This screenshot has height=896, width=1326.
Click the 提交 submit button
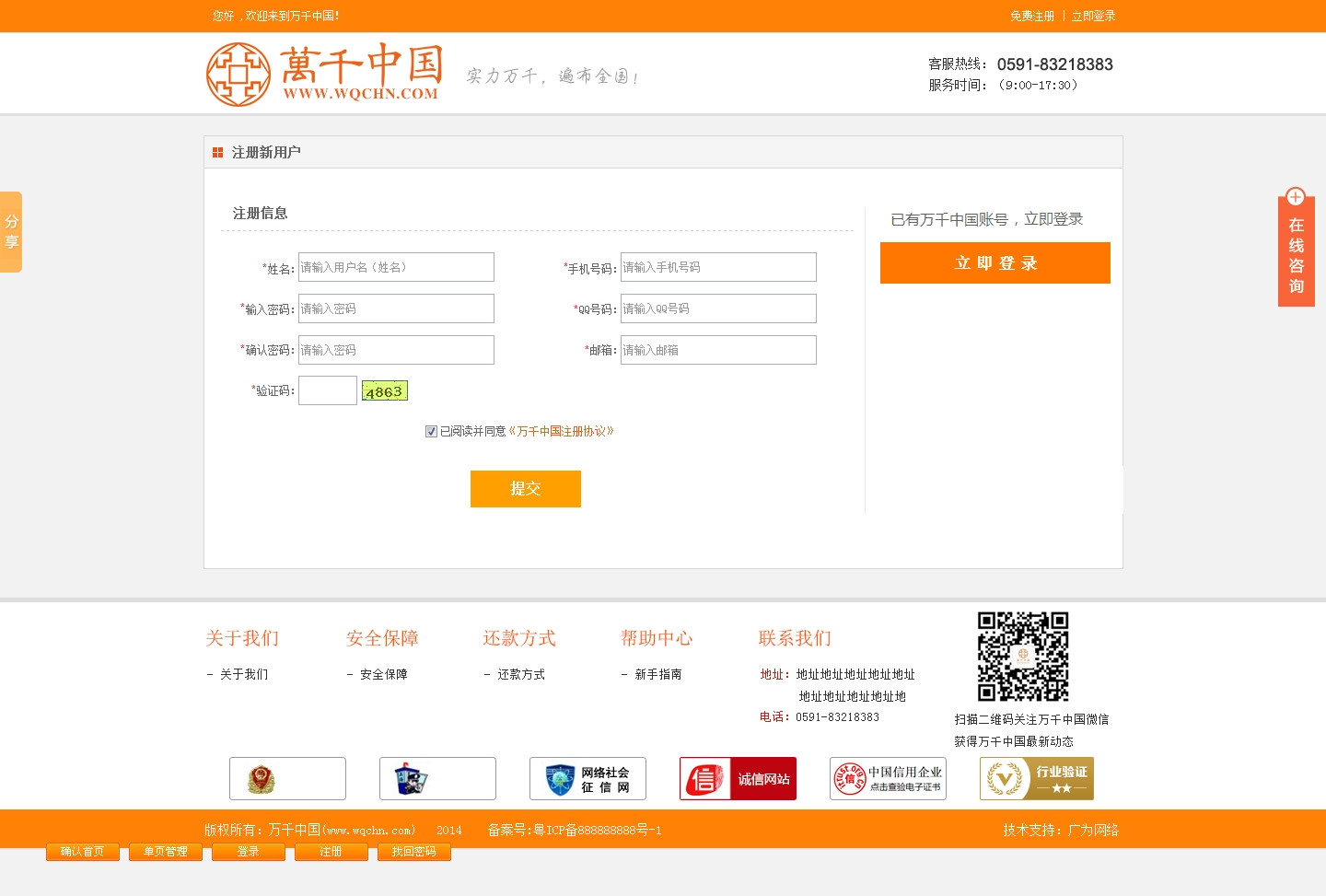coord(526,489)
